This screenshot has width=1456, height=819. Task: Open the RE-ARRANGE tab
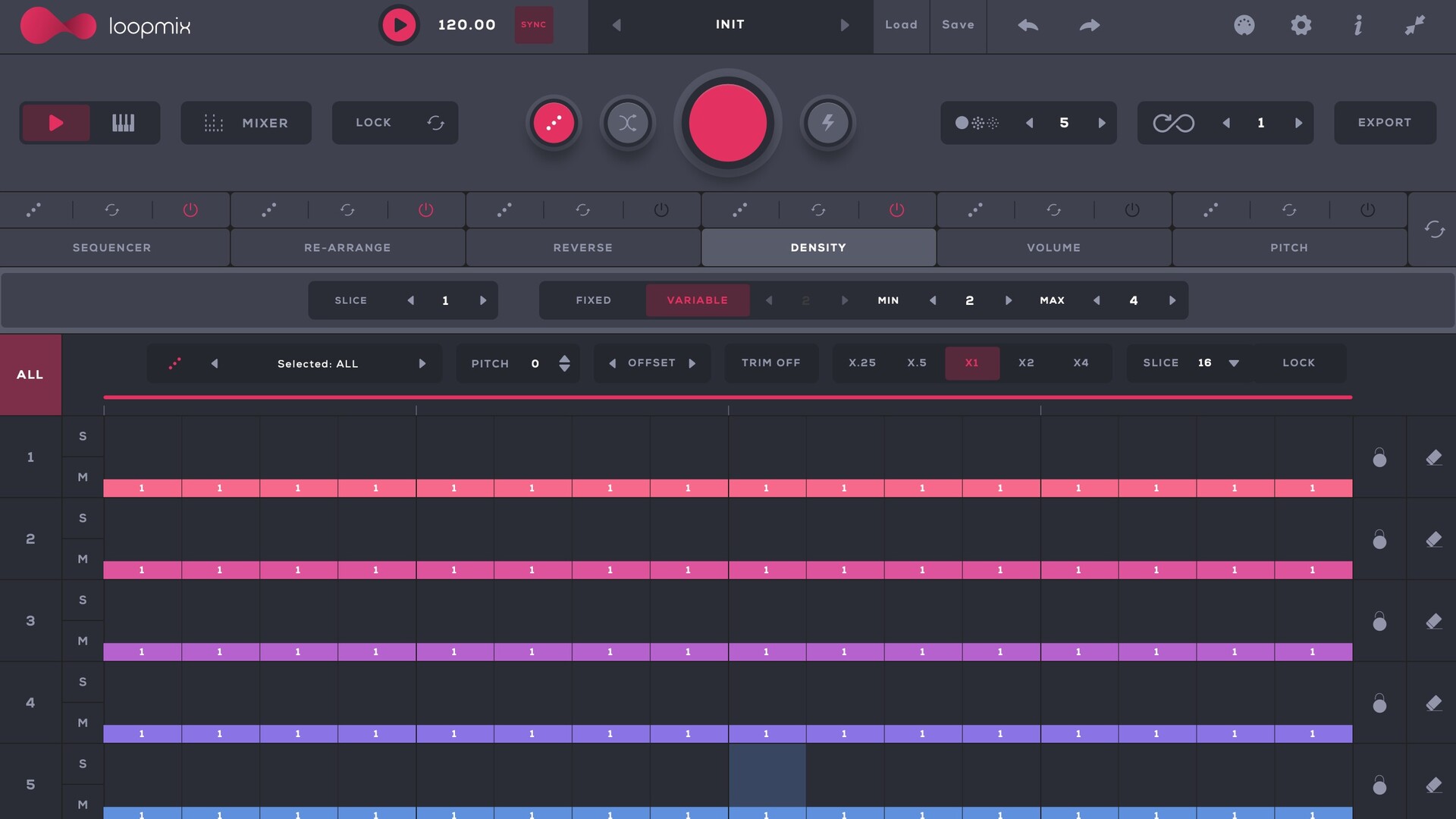coord(347,248)
